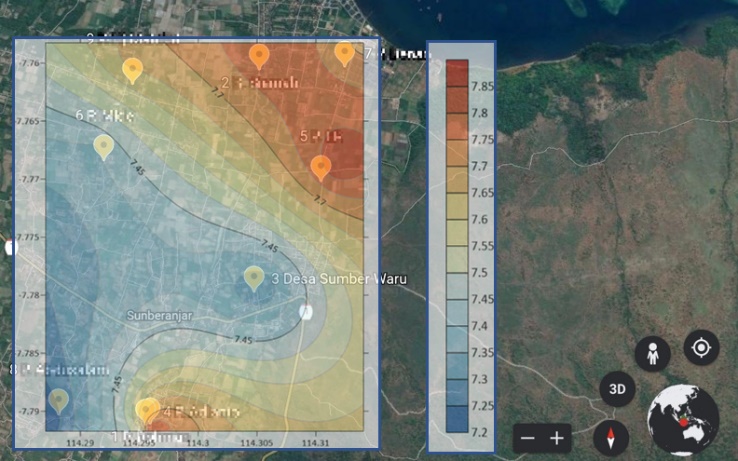Fly to my current location
This screenshot has width=738, height=461.
(701, 348)
